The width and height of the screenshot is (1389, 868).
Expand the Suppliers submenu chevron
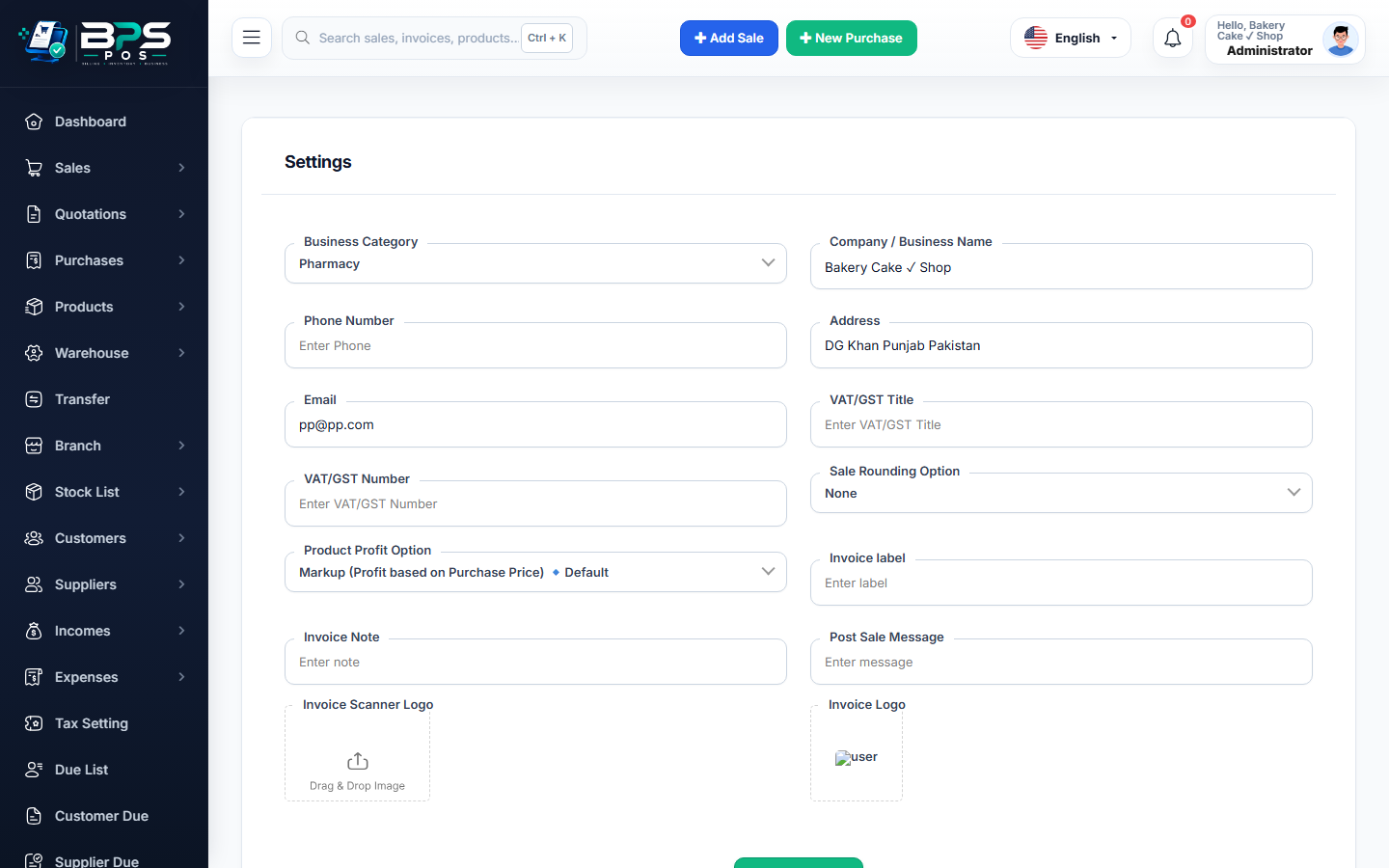click(x=181, y=584)
